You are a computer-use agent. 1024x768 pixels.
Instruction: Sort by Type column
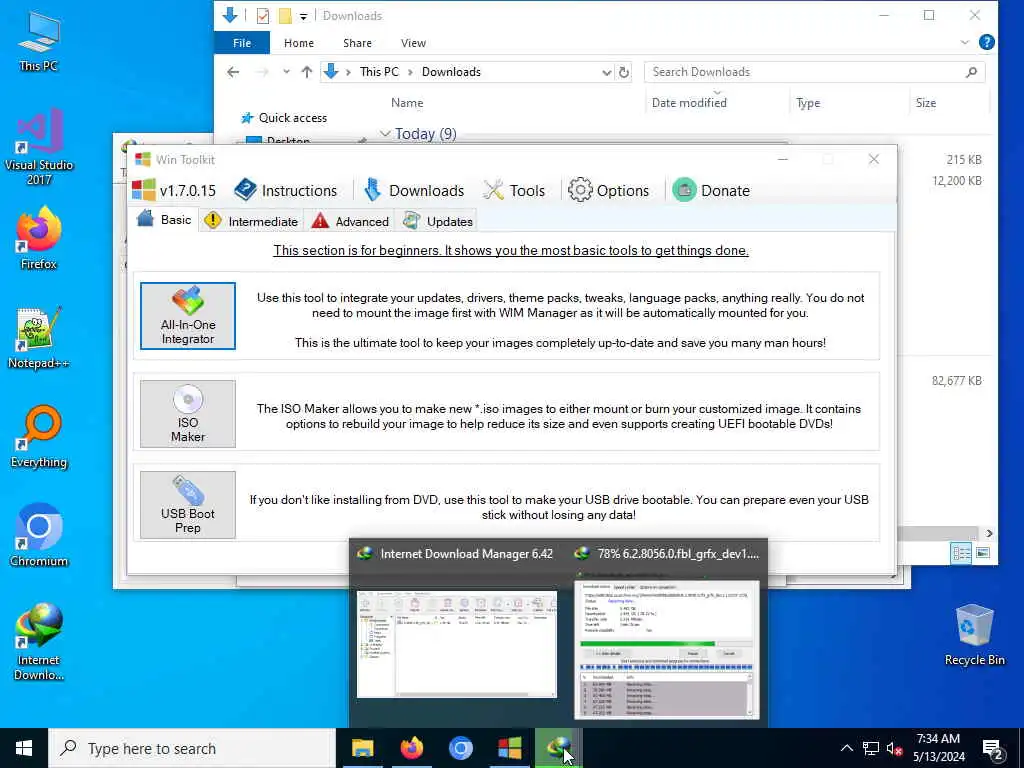808,103
